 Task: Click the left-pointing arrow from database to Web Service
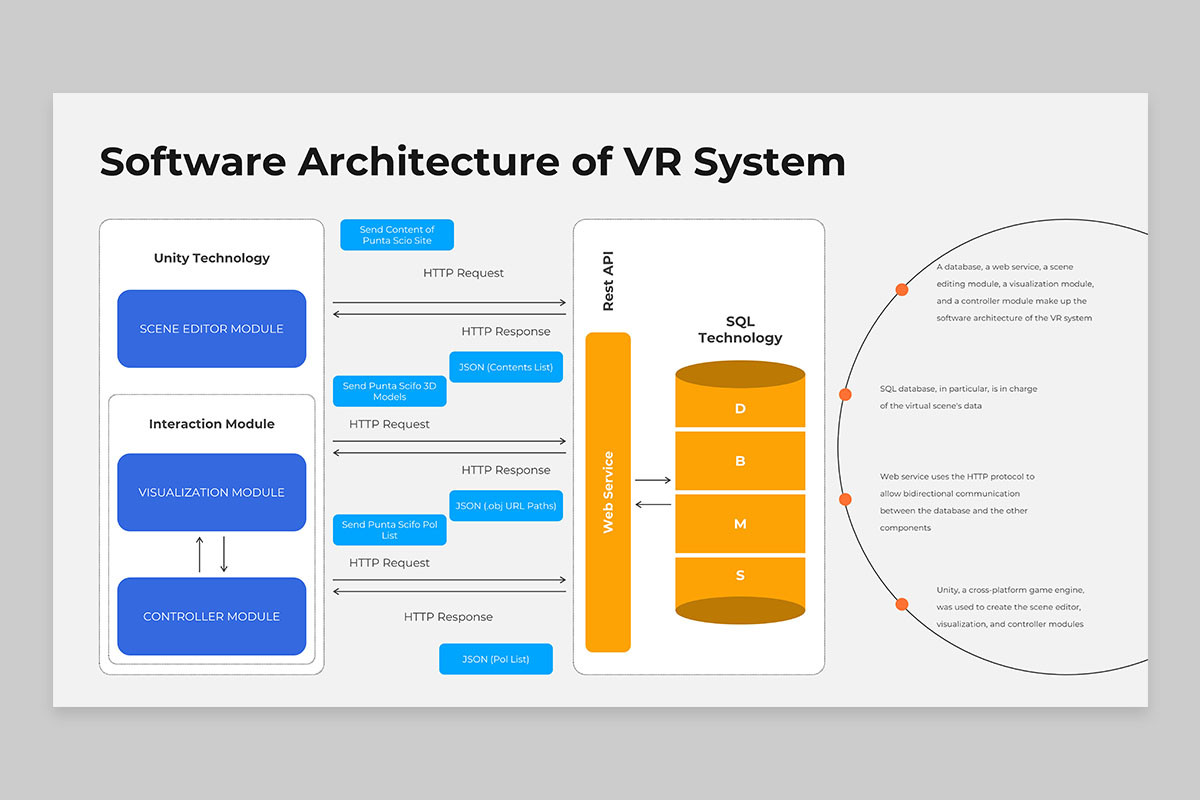pyautogui.click(x=653, y=504)
